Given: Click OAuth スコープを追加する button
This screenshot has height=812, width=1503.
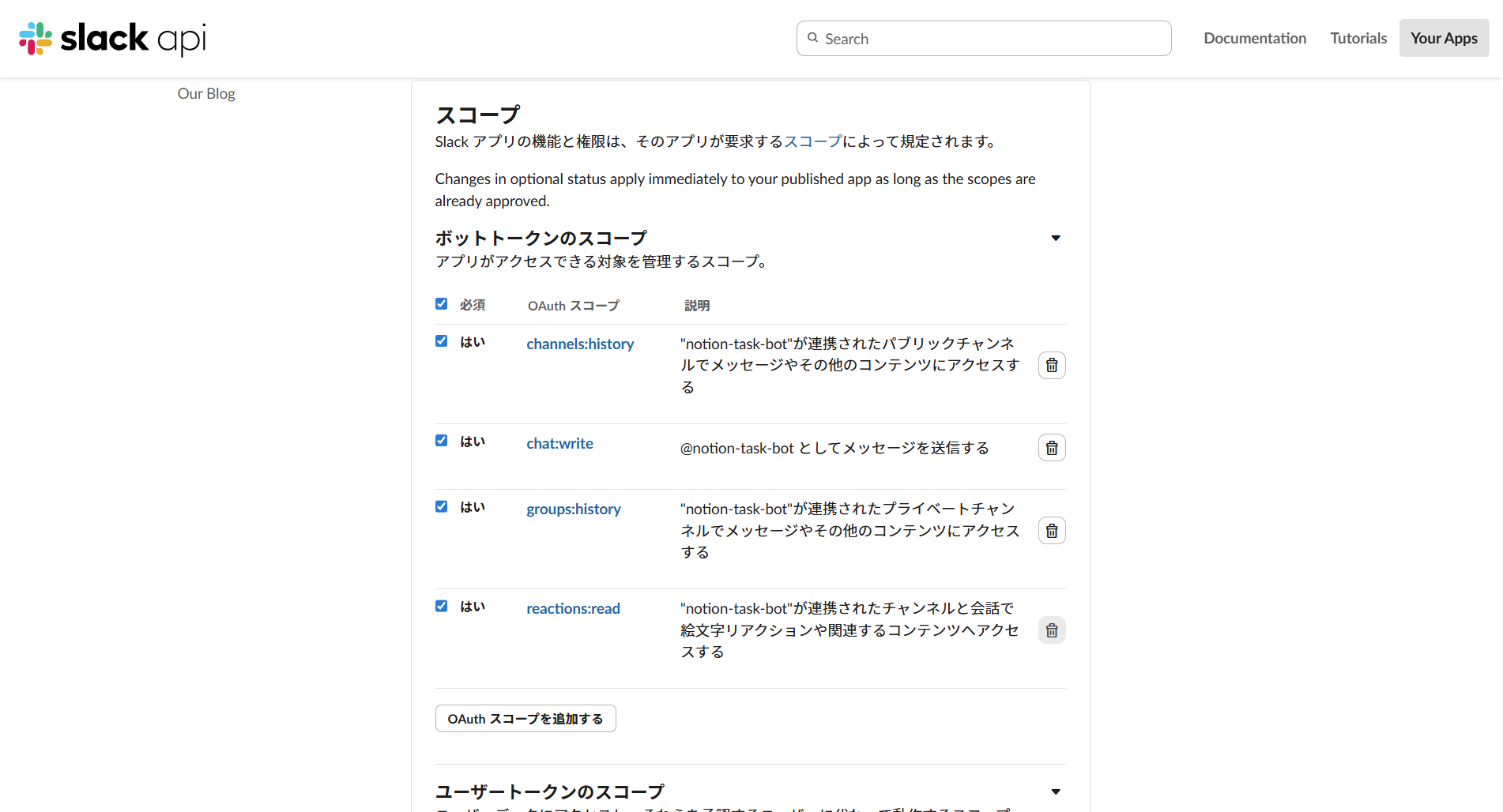Looking at the screenshot, I should [x=525, y=719].
